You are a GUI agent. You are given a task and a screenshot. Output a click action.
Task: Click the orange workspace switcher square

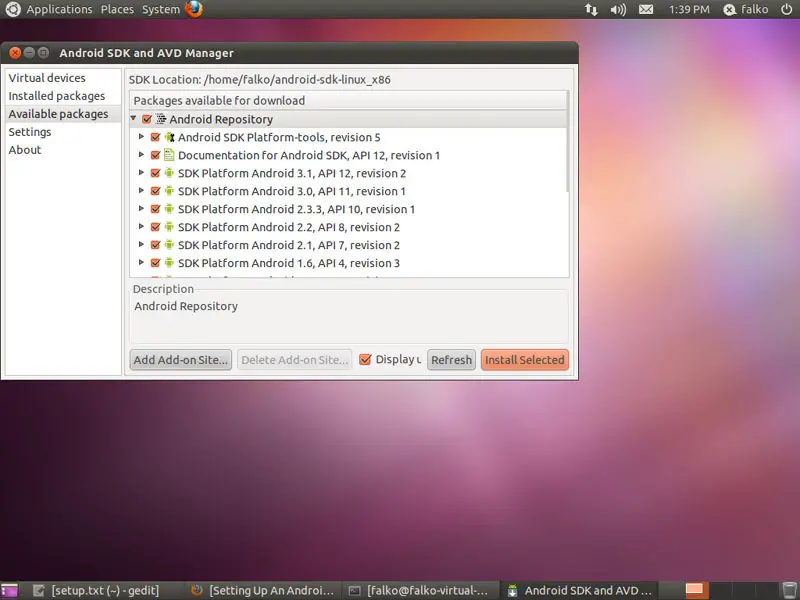[x=694, y=590]
